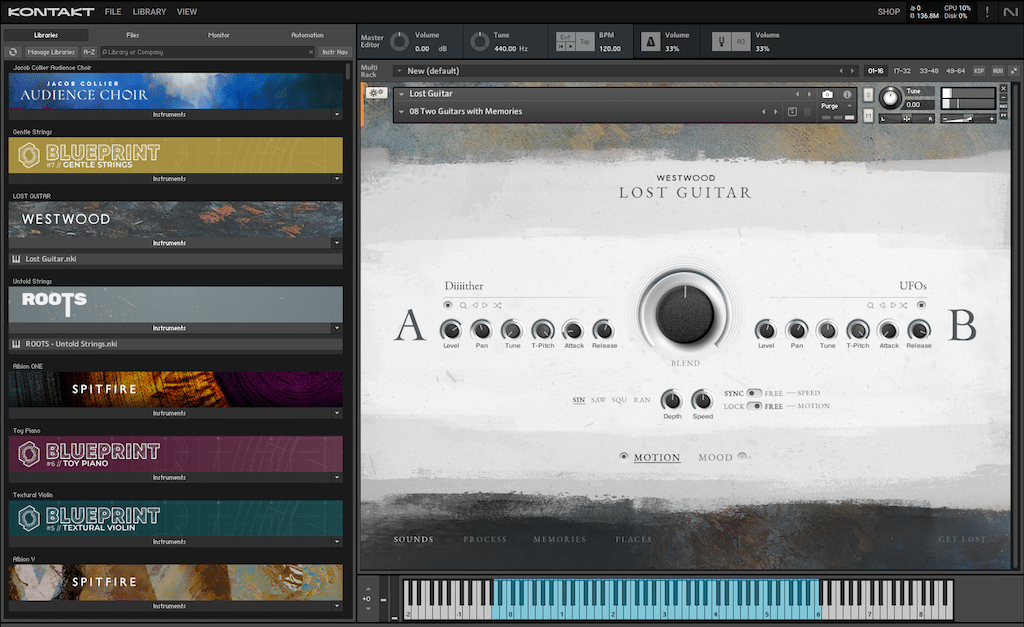This screenshot has width=1024, height=627.
Task: Toggle layer B power button
Action: [921, 305]
